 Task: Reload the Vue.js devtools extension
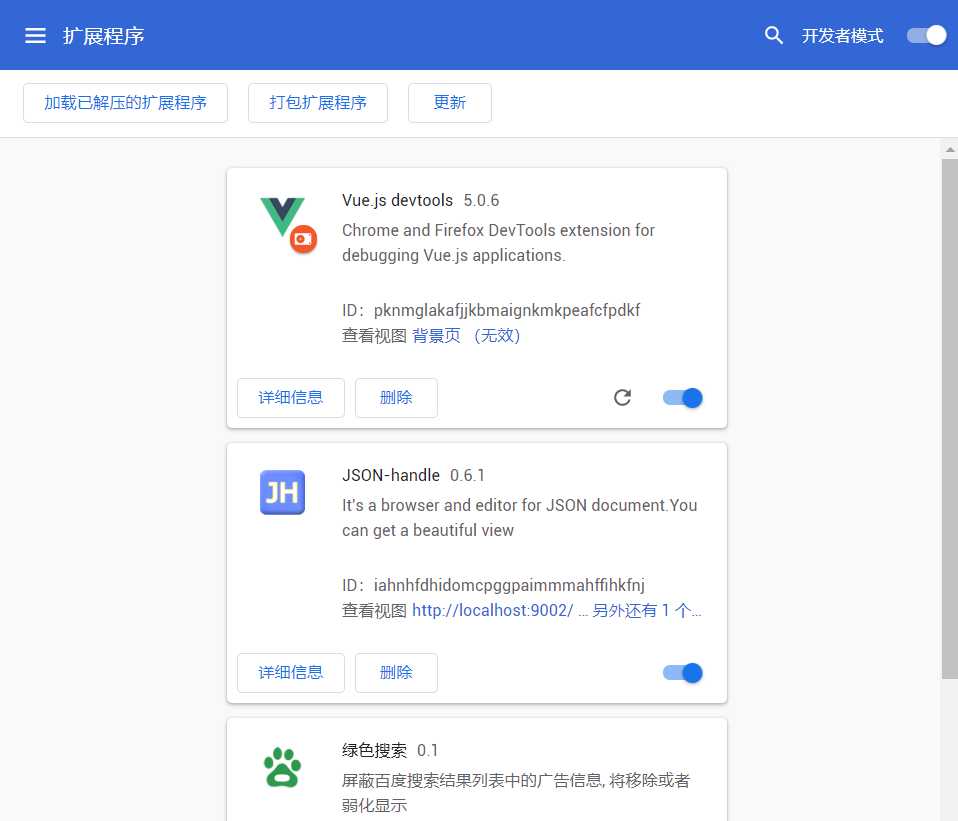[x=622, y=398]
